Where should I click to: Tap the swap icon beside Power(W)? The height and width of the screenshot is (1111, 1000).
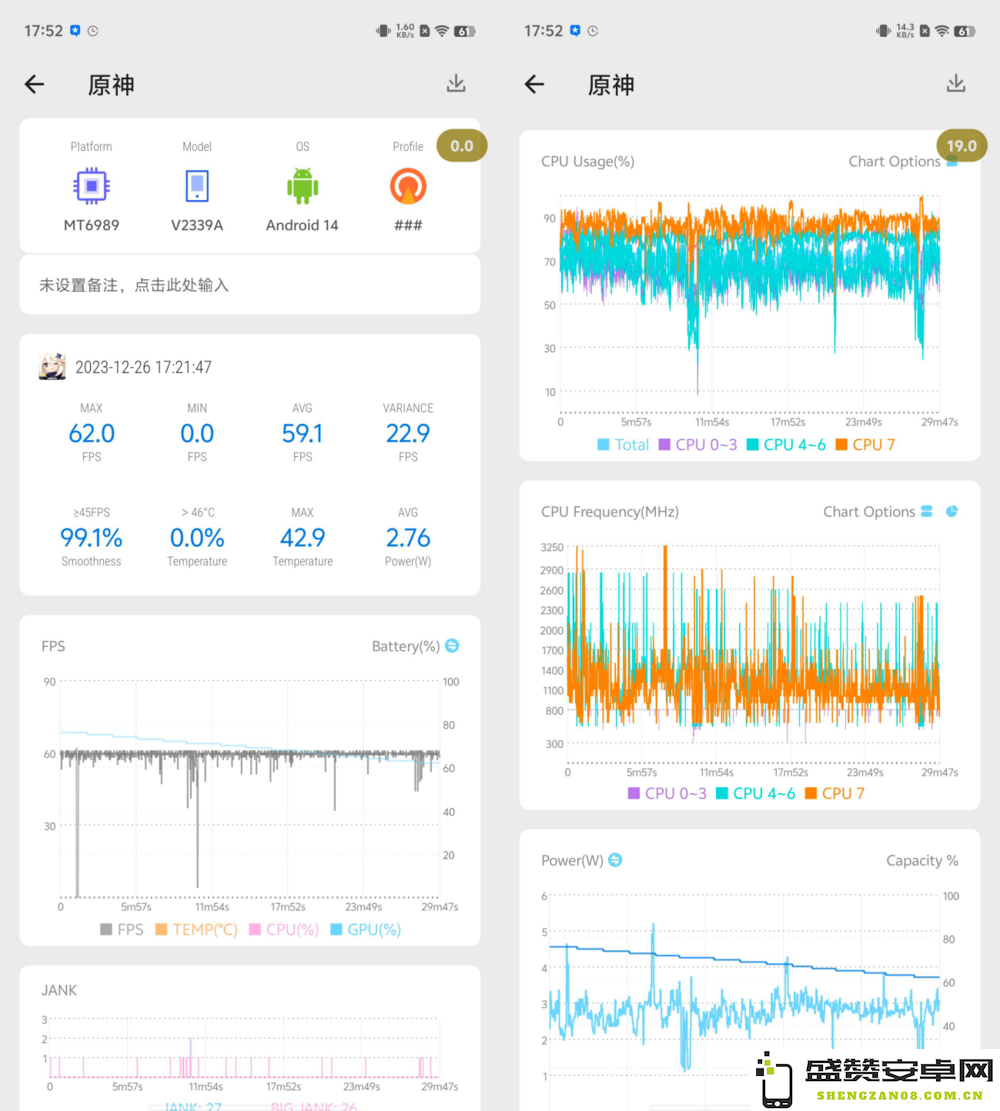(615, 859)
